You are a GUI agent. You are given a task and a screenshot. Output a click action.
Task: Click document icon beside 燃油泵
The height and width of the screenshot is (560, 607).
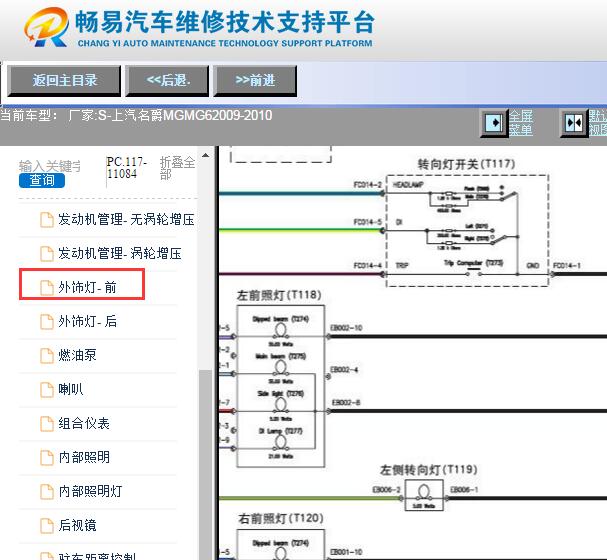click(47, 356)
